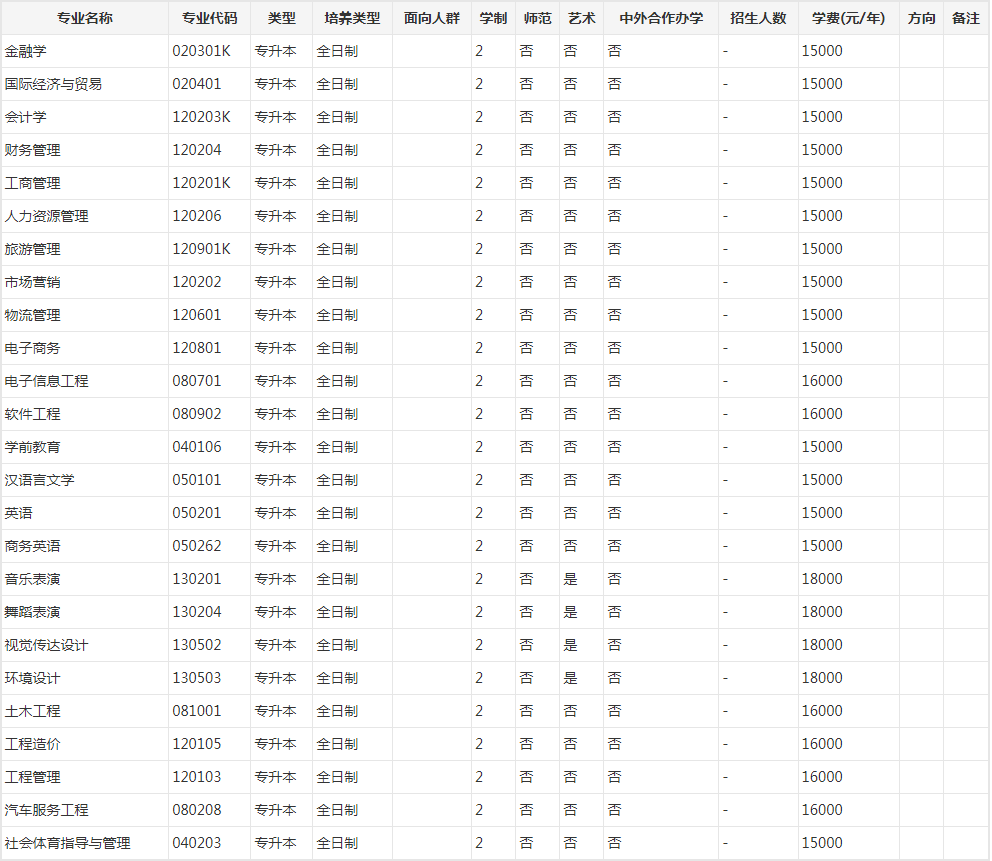Click major code 120601
This screenshot has height=861, width=992.
197,315
